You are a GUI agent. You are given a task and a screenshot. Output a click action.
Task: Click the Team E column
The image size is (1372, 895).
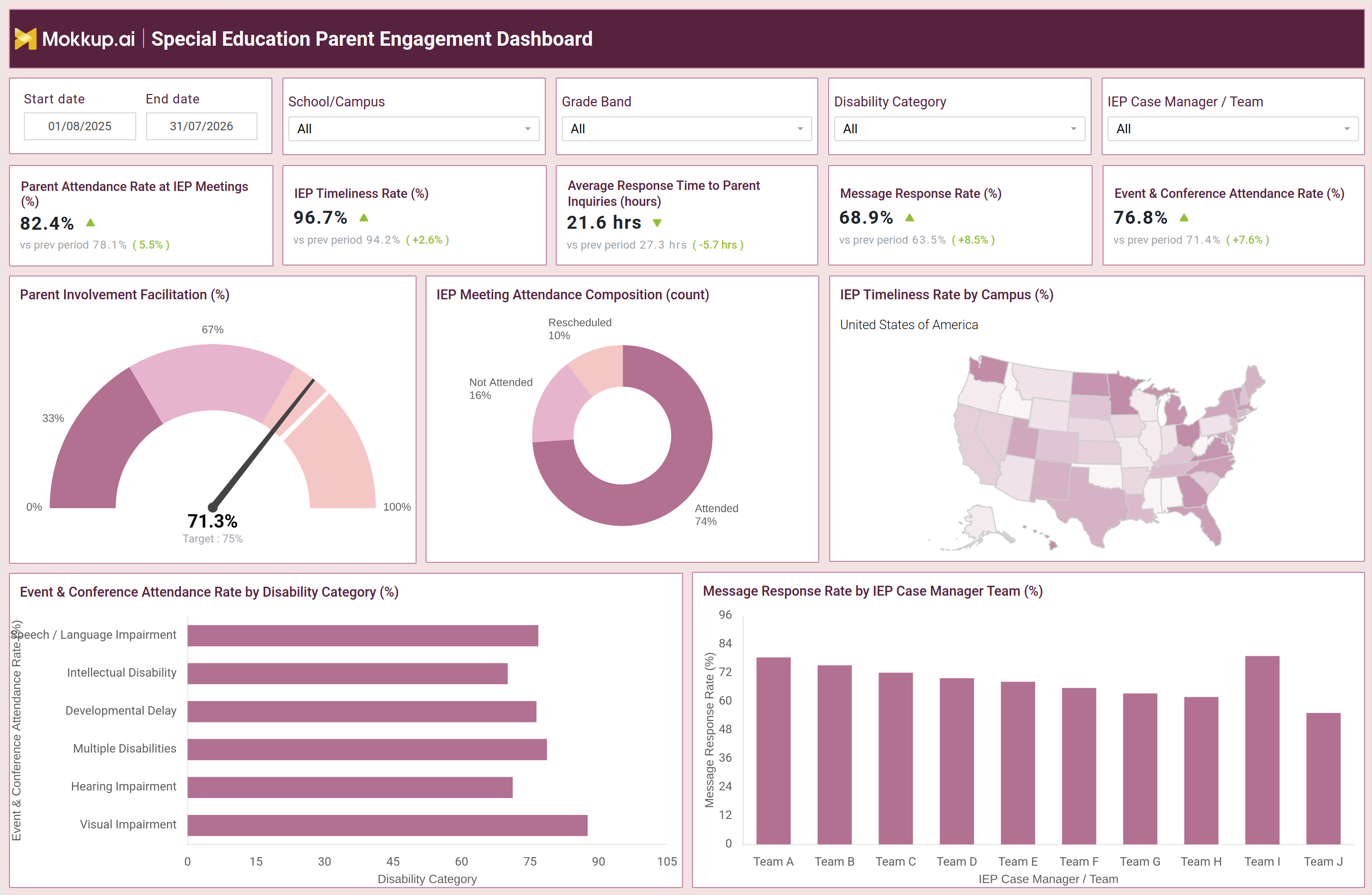point(1018,763)
